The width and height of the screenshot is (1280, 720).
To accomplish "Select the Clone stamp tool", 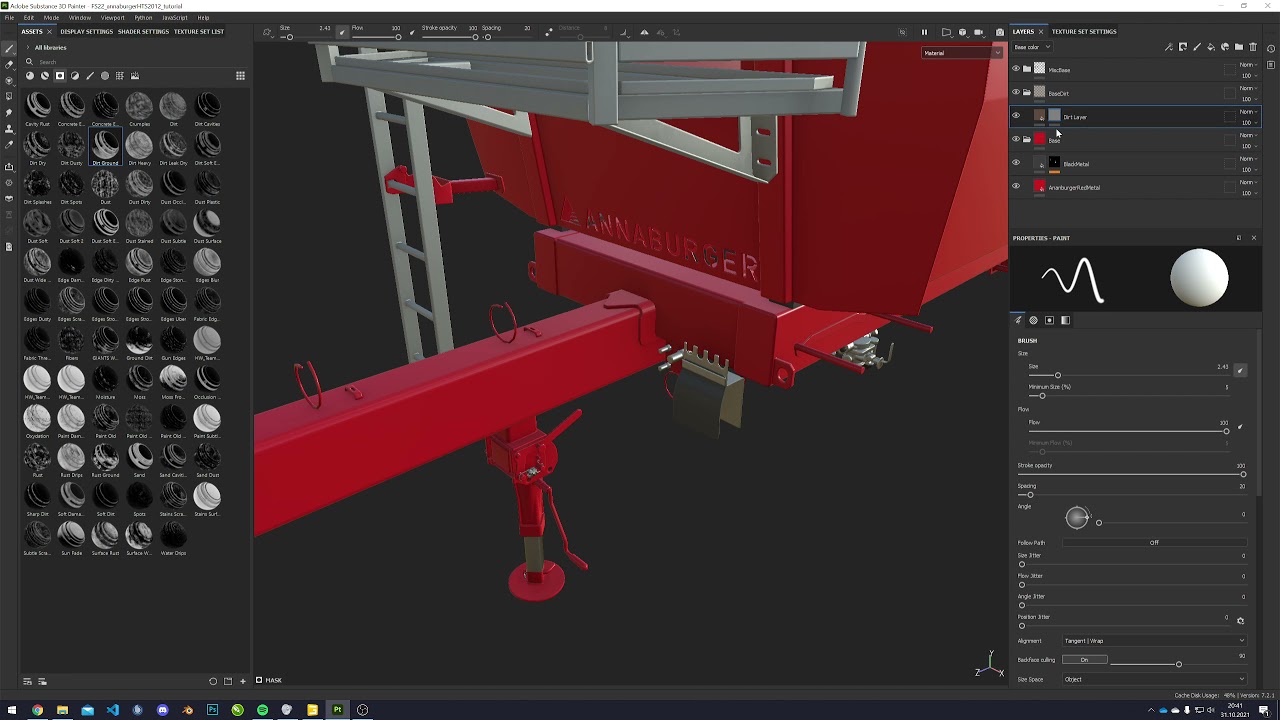I will [9, 128].
